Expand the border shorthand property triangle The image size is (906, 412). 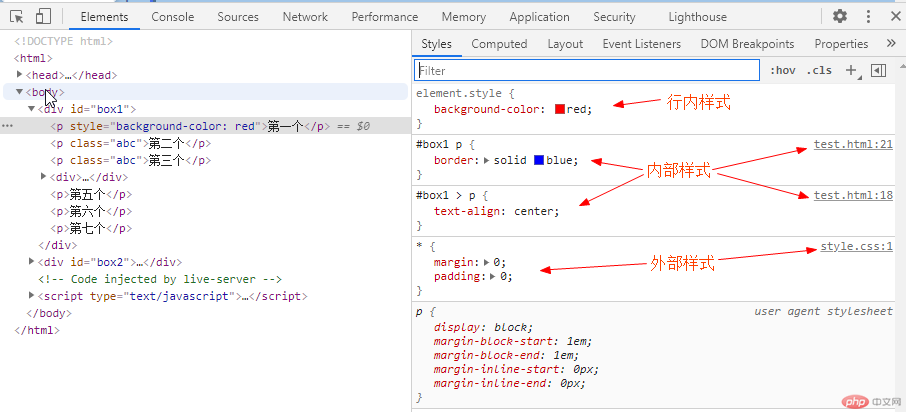(487, 161)
